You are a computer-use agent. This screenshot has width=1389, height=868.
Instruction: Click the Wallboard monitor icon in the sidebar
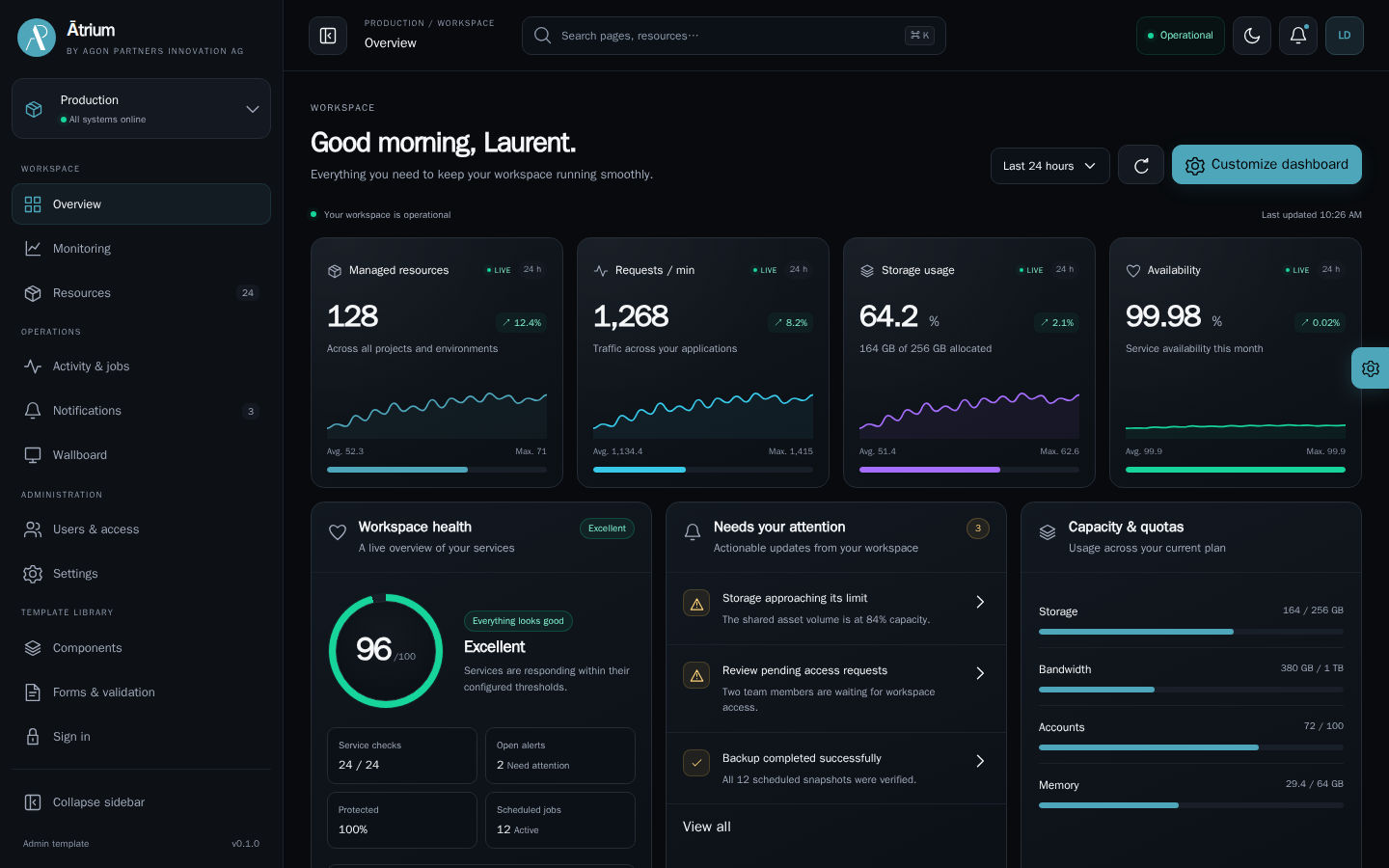click(33, 455)
